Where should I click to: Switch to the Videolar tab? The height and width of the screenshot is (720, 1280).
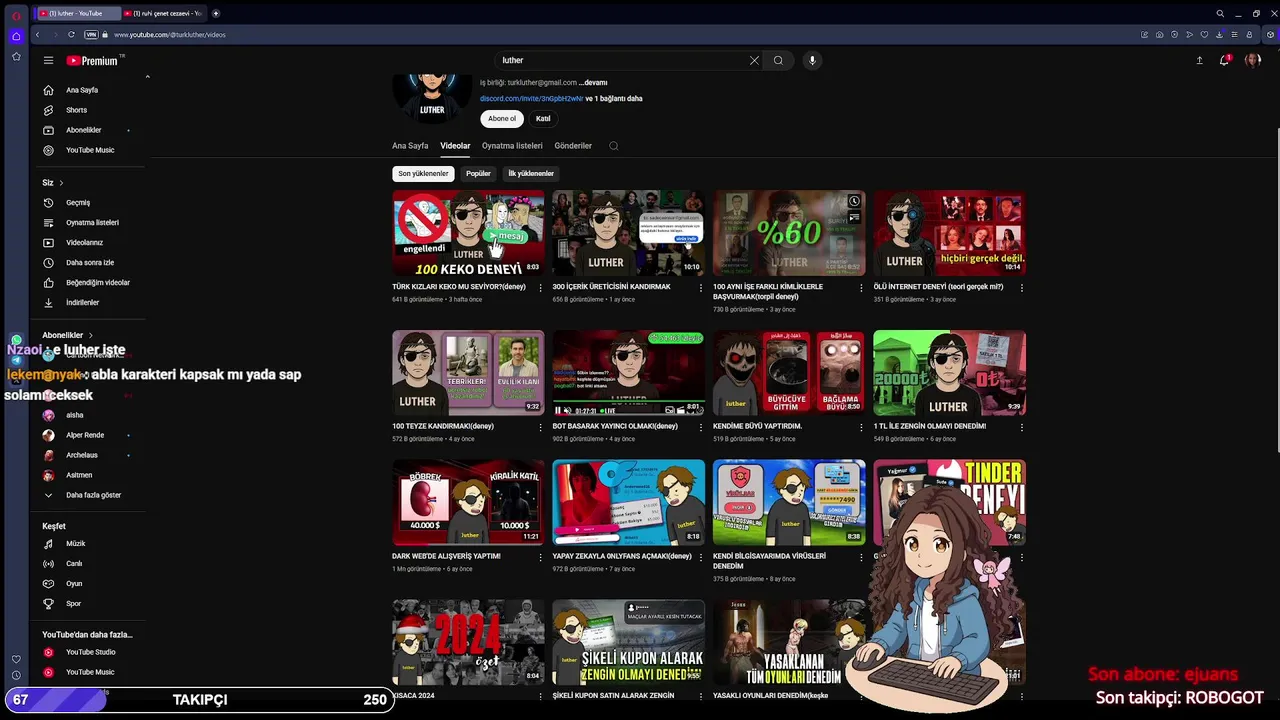tap(455, 146)
